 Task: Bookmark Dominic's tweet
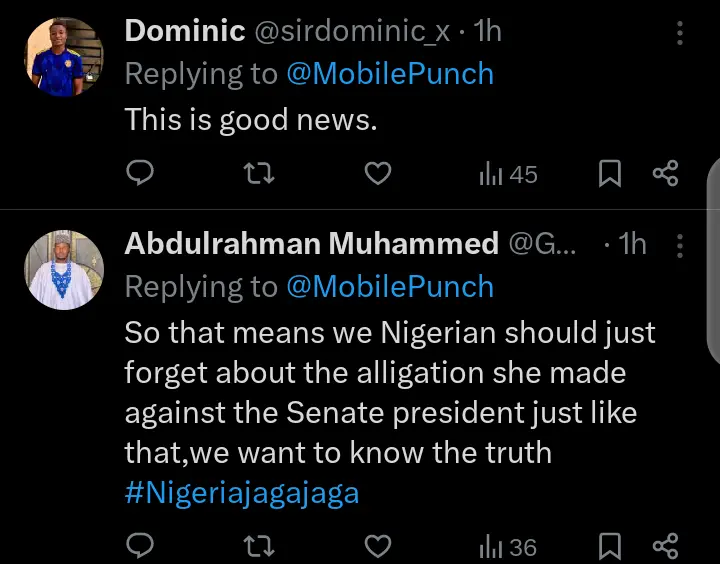609,175
